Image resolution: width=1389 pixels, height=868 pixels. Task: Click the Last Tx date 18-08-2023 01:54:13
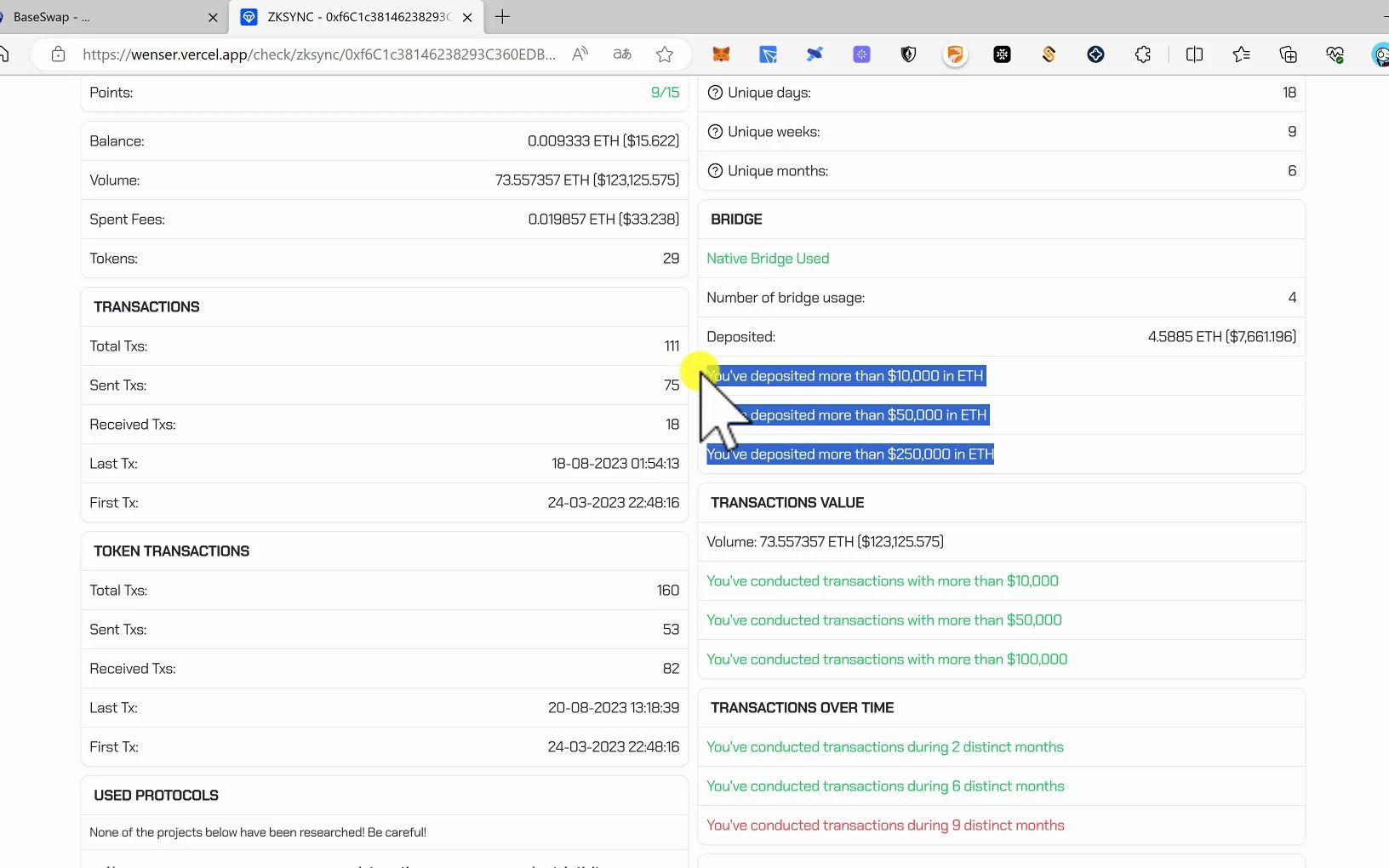tap(615, 464)
